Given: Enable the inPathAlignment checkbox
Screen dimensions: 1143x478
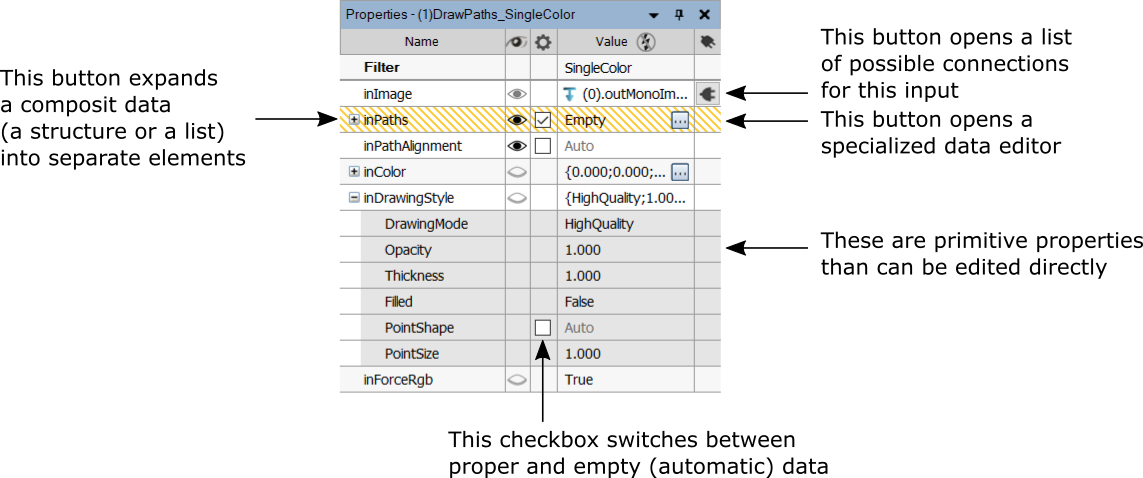Looking at the screenshot, I should pos(543,146).
